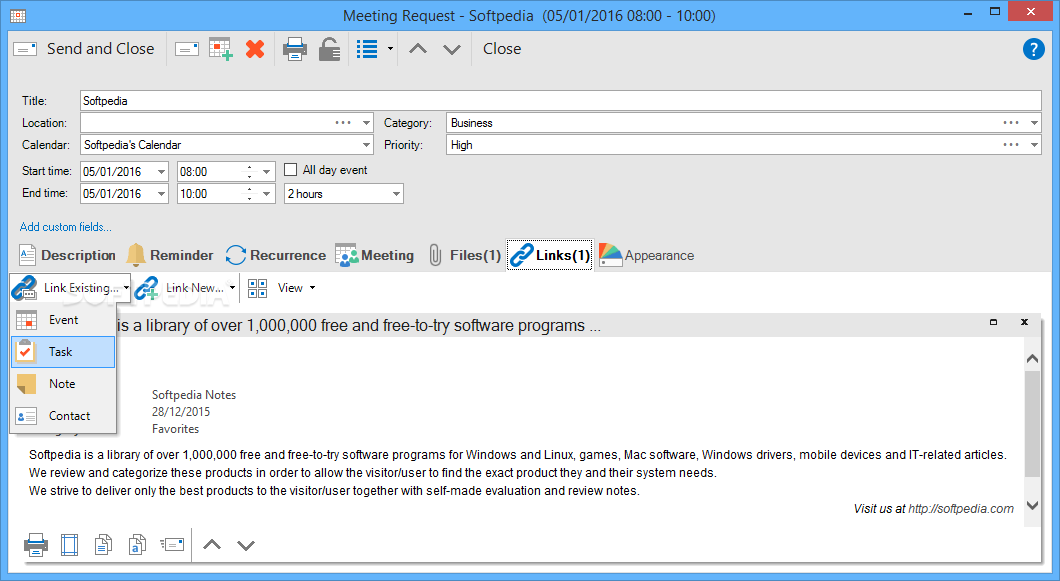Click Location ellipsis button
The width and height of the screenshot is (1060, 581).
(343, 123)
